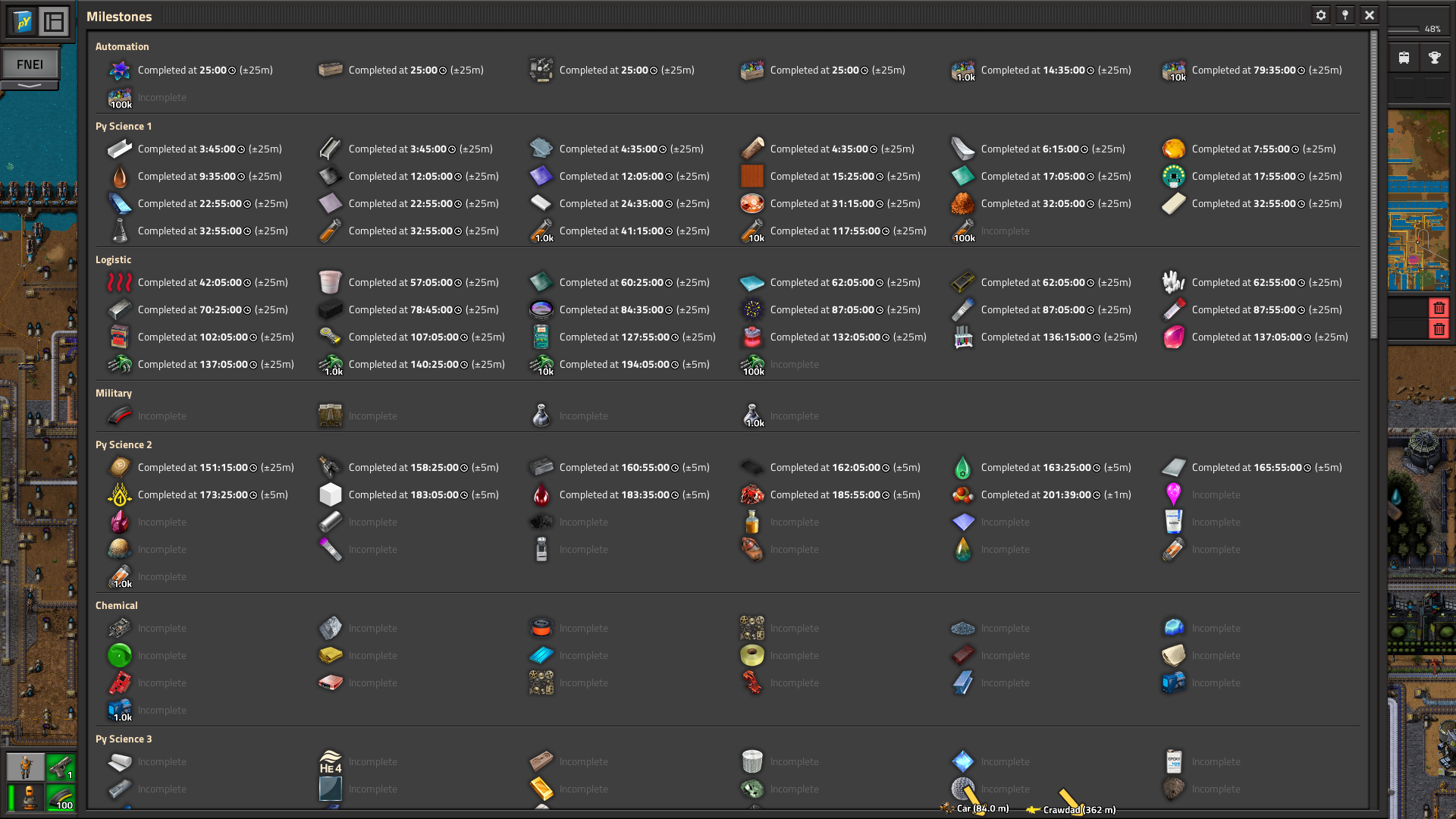
Task: Click the white hand icon completed at 62:55:00
Action: tap(1174, 283)
